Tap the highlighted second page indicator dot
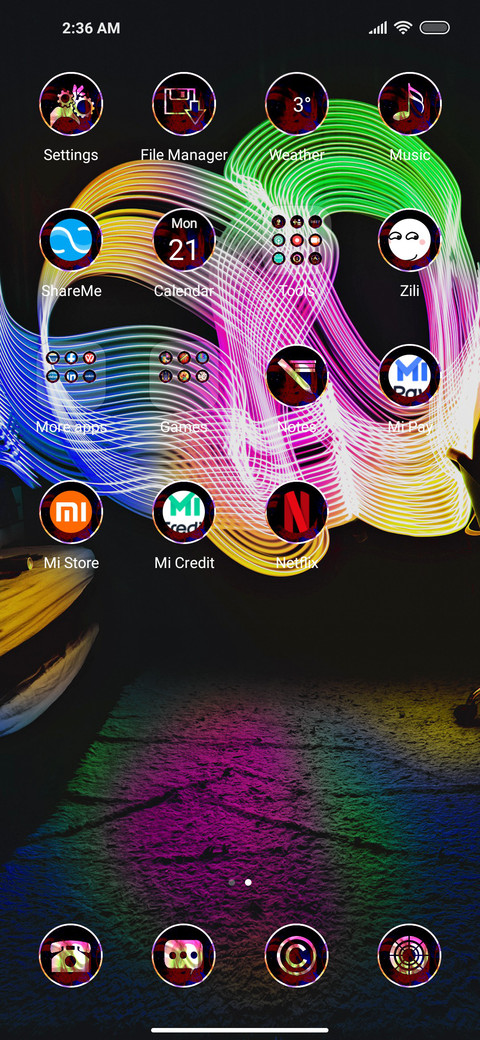480x1040 pixels. (x=248, y=882)
